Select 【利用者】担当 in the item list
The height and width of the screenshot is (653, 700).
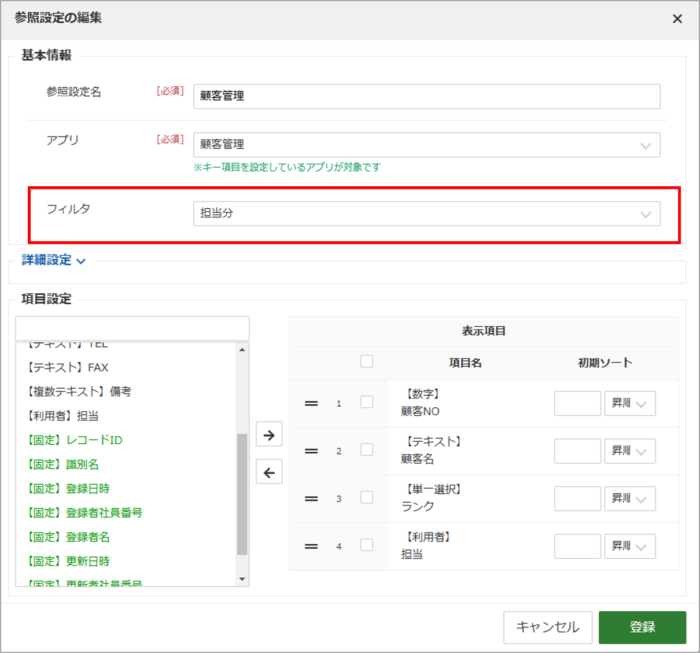point(62,416)
